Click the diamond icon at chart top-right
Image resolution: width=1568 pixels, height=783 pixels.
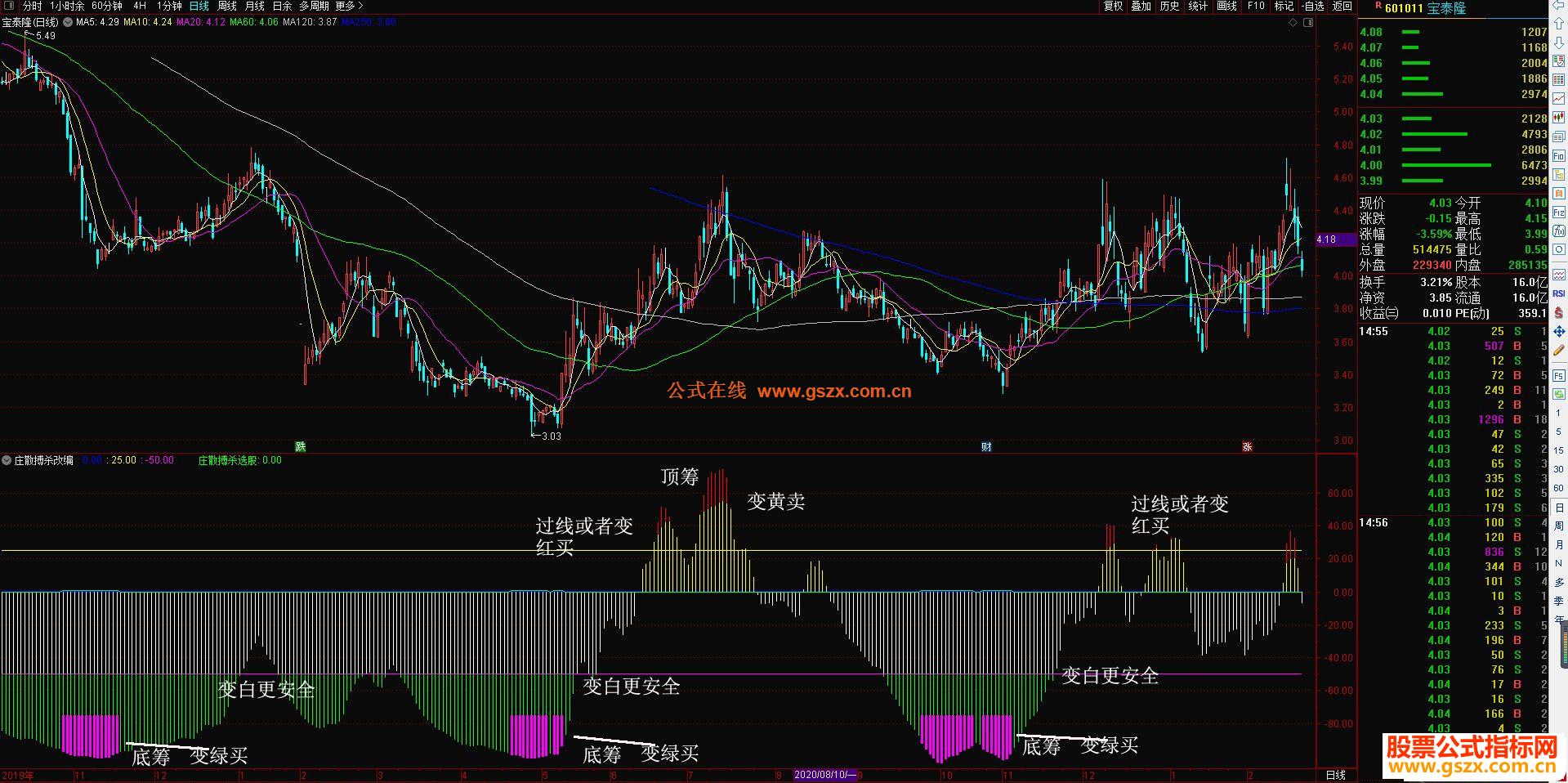pyautogui.click(x=1293, y=23)
